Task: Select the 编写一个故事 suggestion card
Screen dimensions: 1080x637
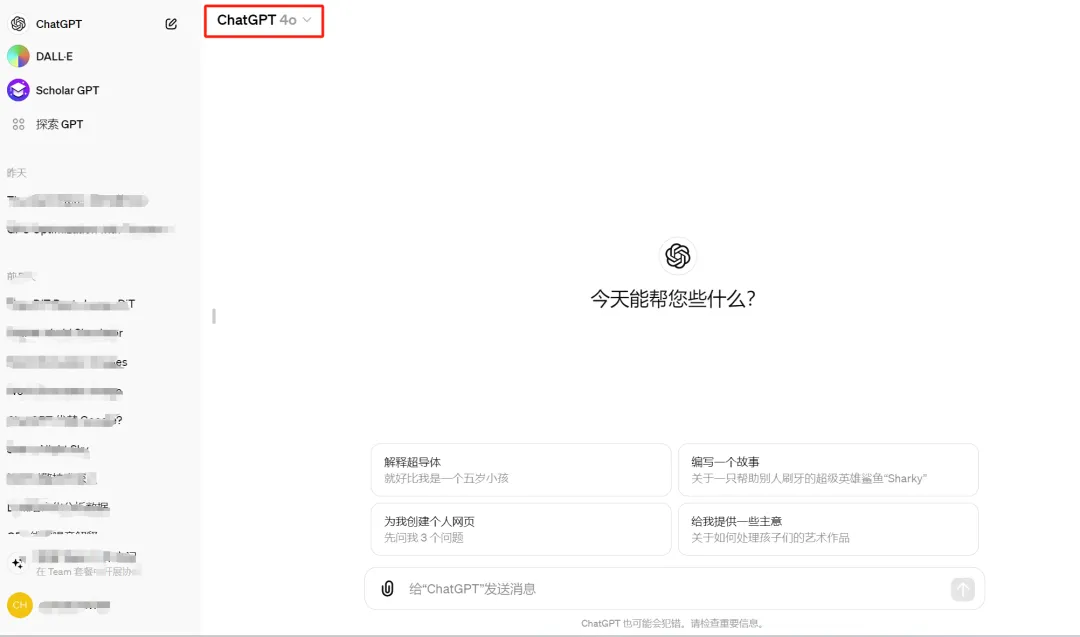Action: [828, 470]
